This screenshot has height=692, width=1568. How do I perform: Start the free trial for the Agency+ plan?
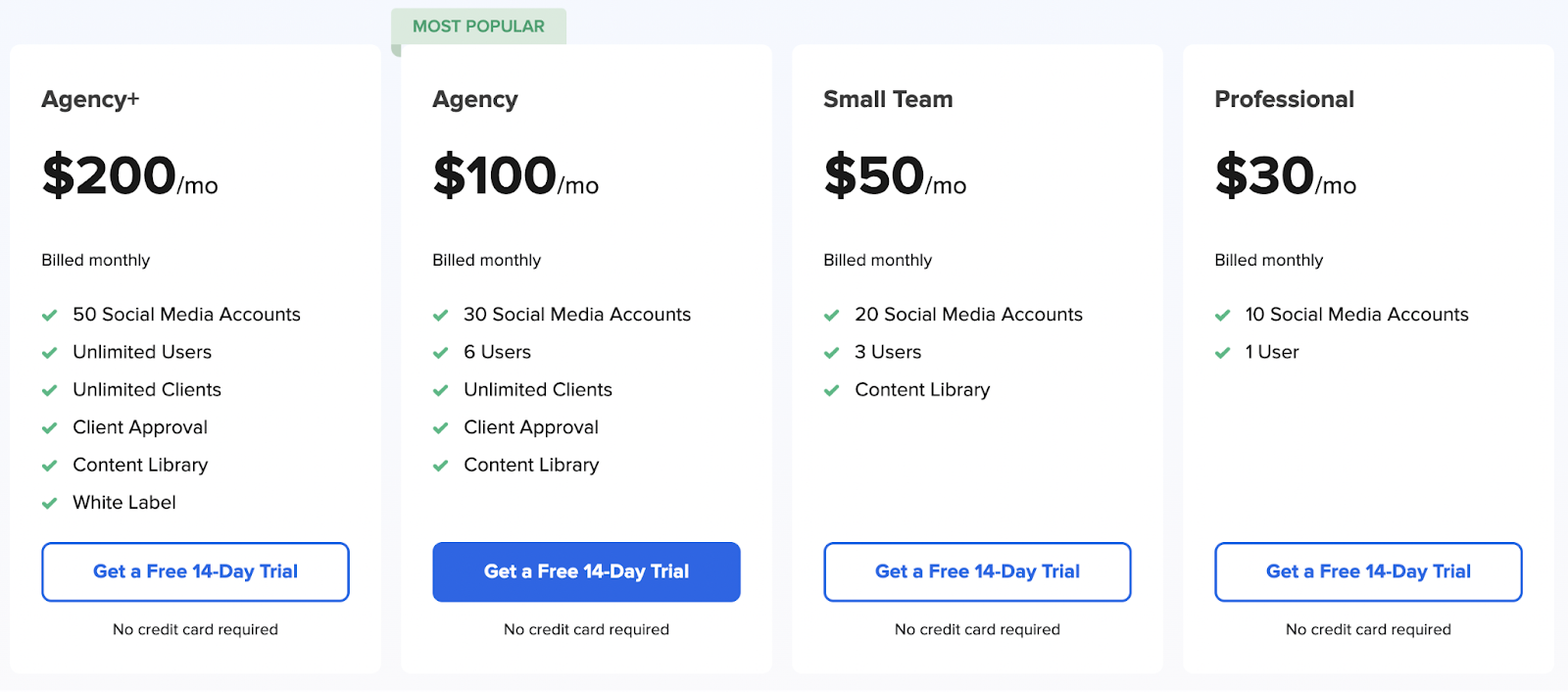pyautogui.click(x=194, y=571)
